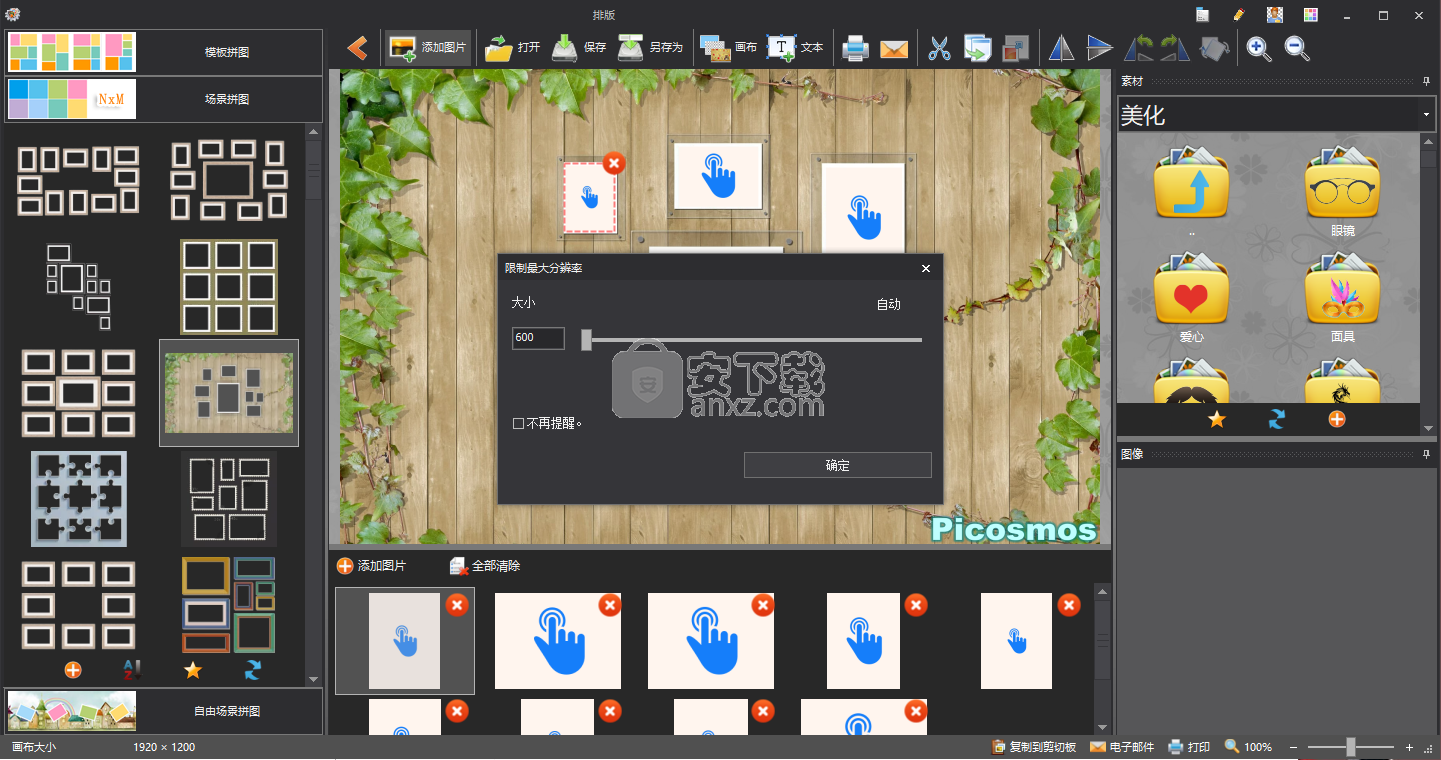Rotate left with the green arrow icon
The height and width of the screenshot is (760, 1441).
coord(1138,48)
